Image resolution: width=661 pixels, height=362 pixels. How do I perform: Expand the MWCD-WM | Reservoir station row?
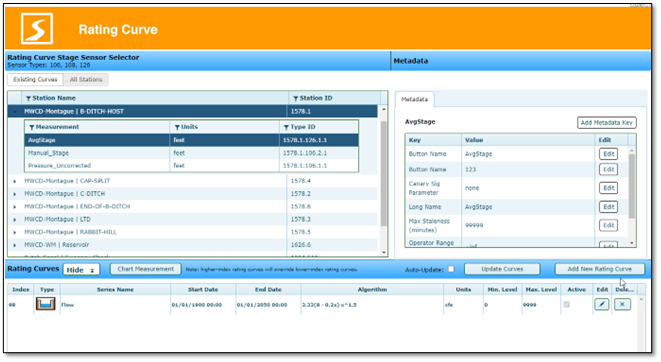click(15, 245)
